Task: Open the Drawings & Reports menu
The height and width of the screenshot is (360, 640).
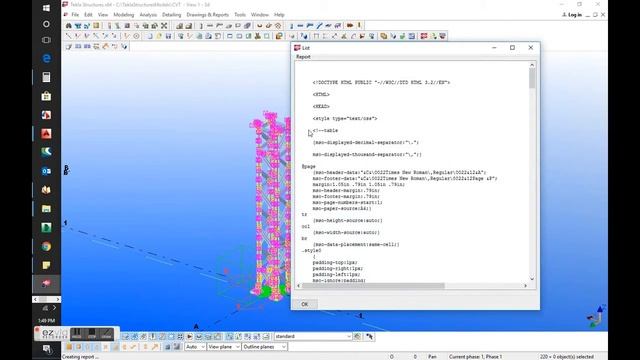Action: (x=208, y=15)
